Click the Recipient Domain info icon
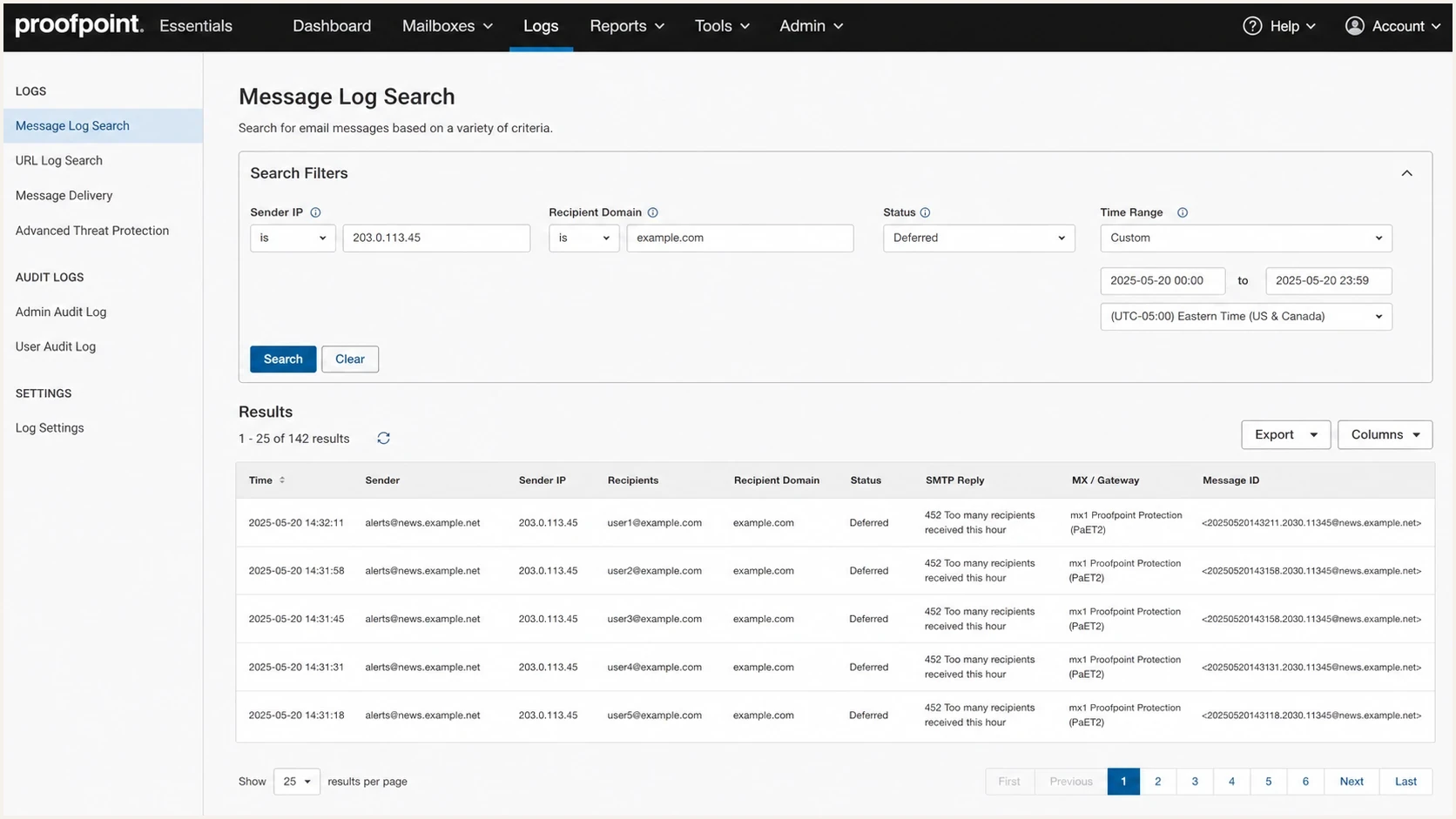Screen dimensions: 1456x819 click(x=653, y=212)
